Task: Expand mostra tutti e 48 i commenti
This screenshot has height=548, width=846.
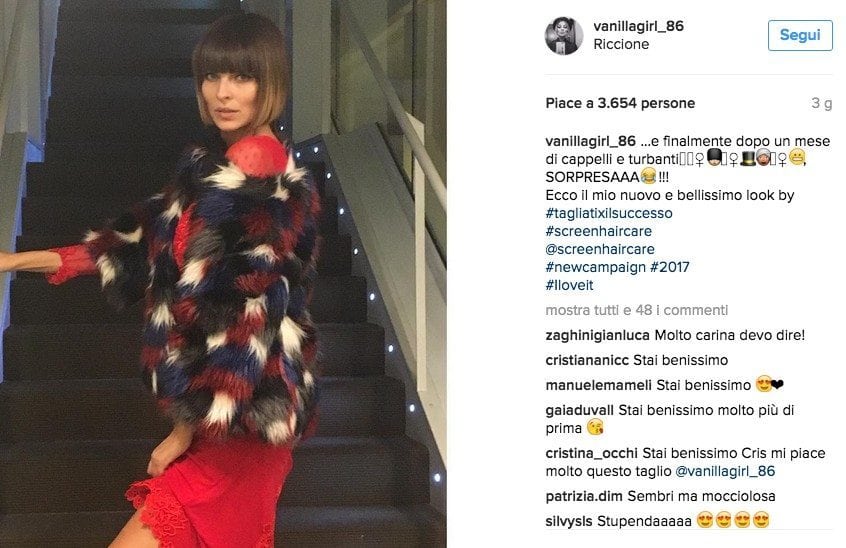Action: click(637, 310)
